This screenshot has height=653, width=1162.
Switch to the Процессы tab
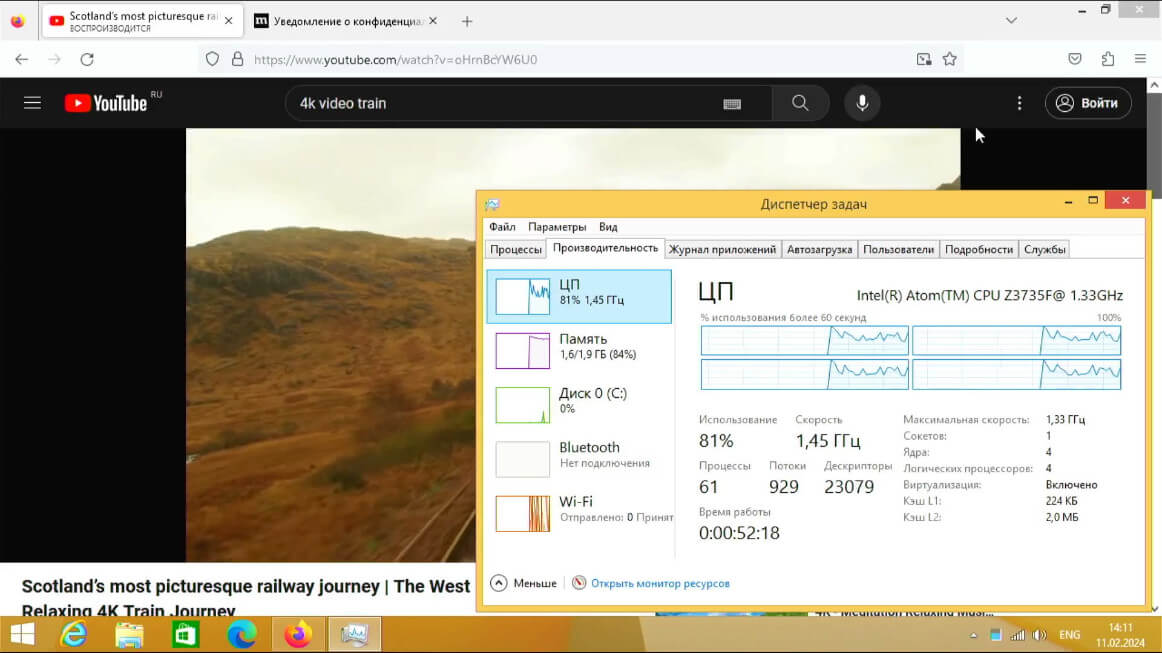516,250
